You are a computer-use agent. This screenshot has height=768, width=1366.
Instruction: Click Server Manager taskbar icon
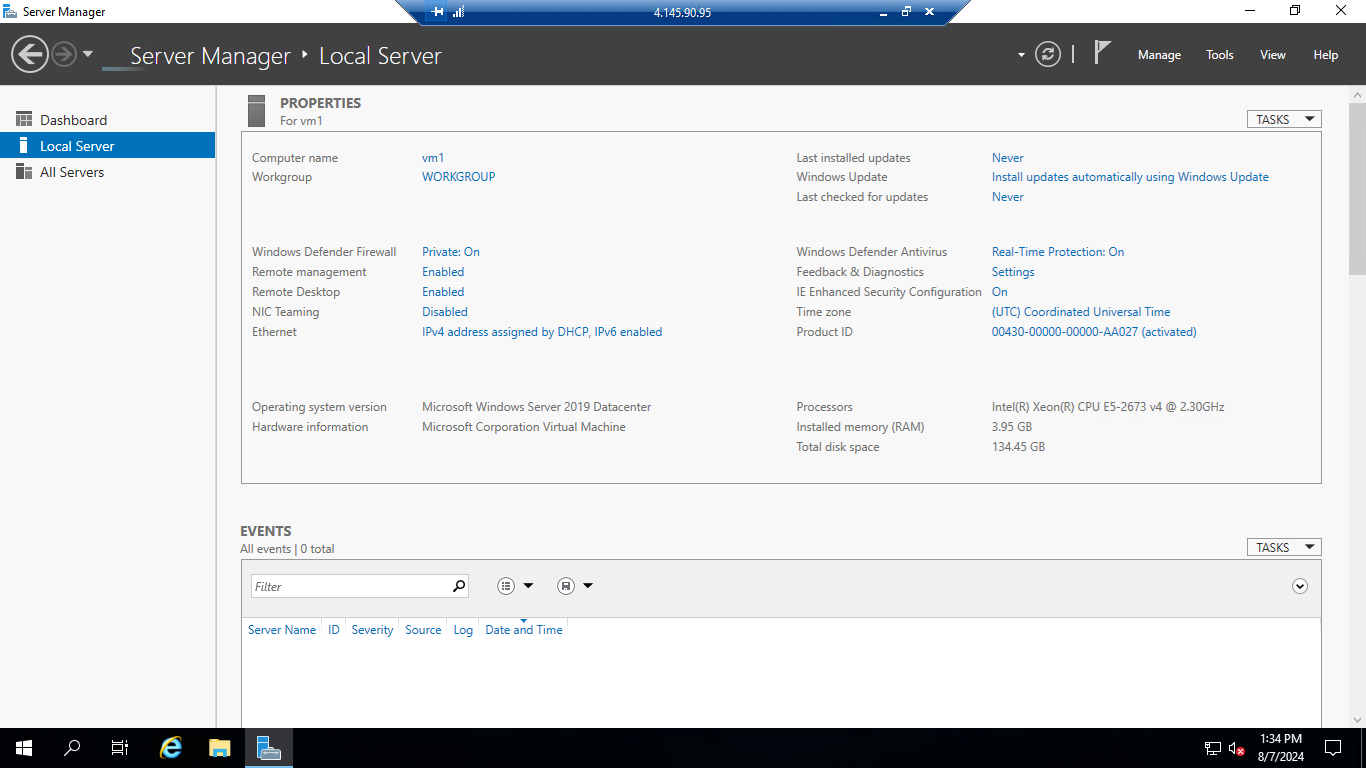coord(268,748)
